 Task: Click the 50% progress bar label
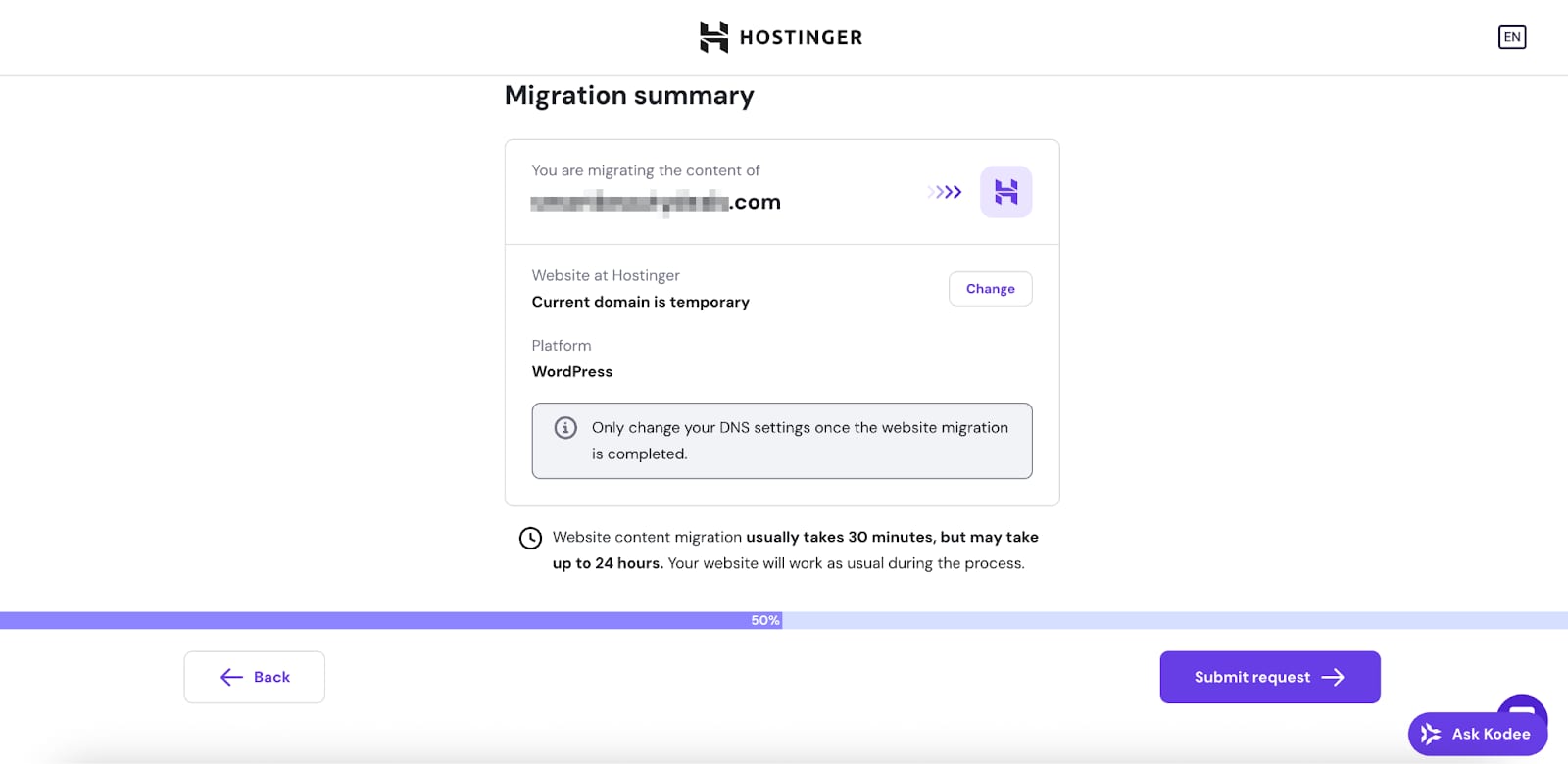[x=764, y=620]
